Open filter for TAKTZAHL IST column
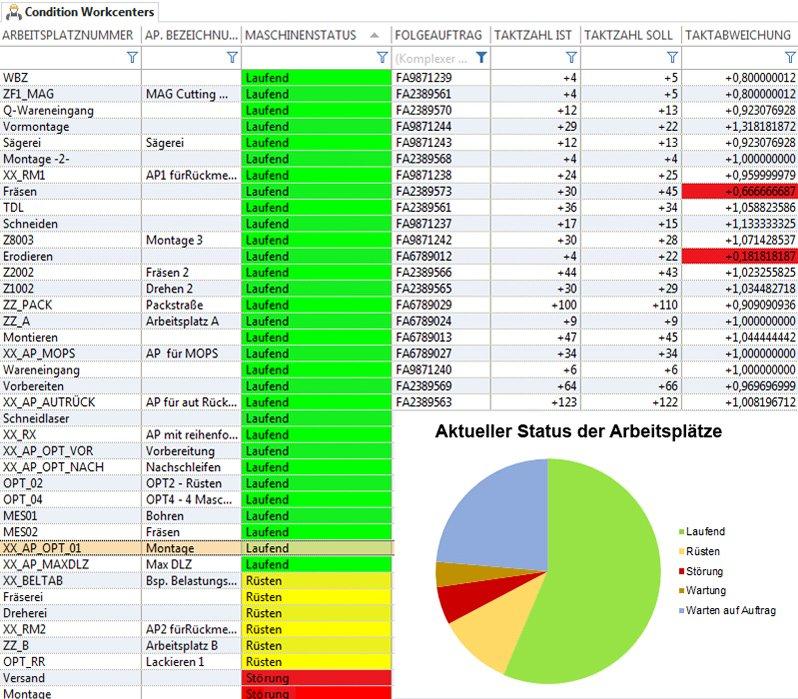The height and width of the screenshot is (699, 798). click(572, 58)
